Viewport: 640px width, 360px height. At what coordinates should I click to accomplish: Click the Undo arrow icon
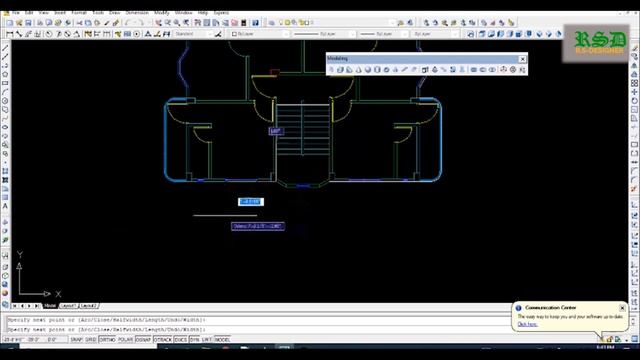point(128,23)
